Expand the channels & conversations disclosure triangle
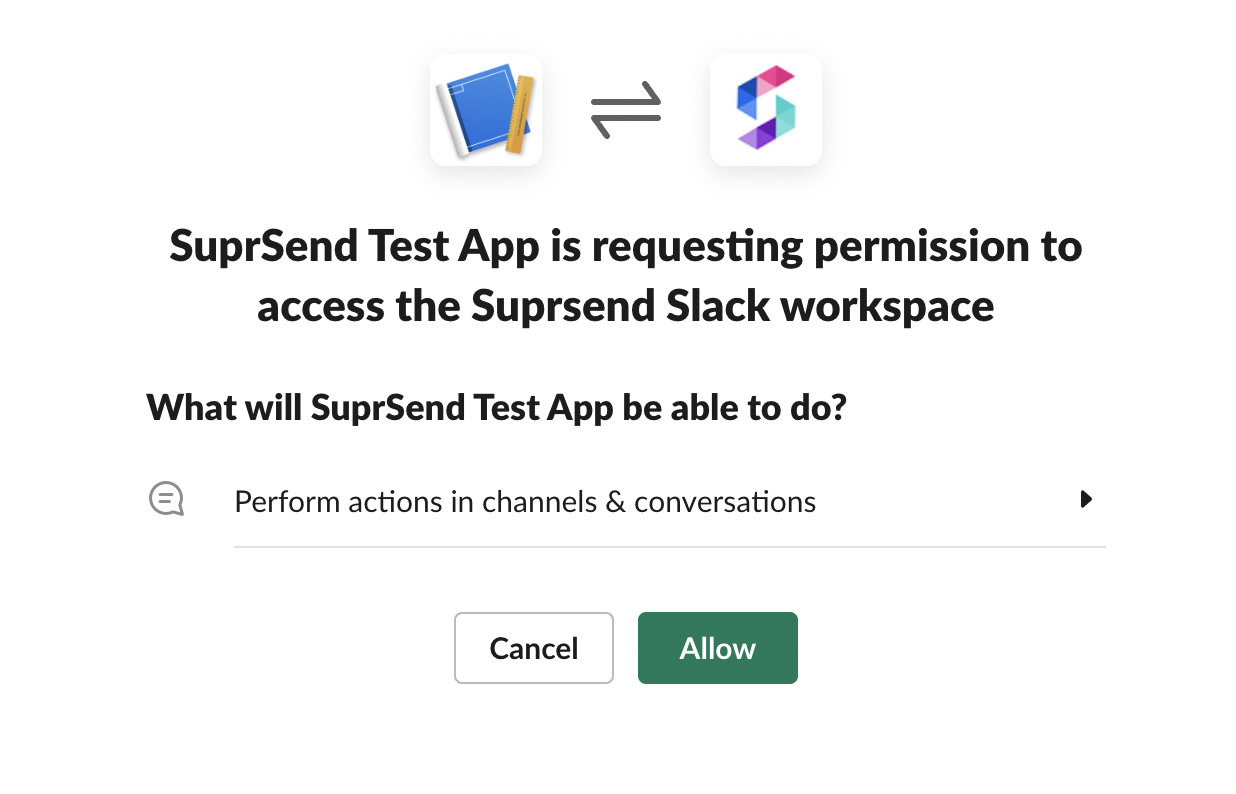Image resolution: width=1236 pixels, height=794 pixels. point(1087,499)
